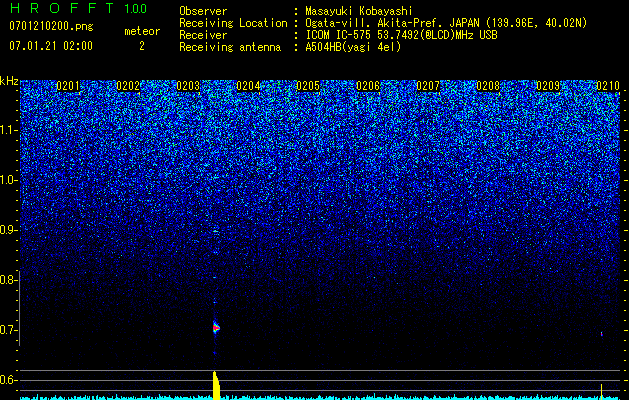629x400 pixels.
Task: Click the 0.6 kHz axis label
Action: pos(8,380)
